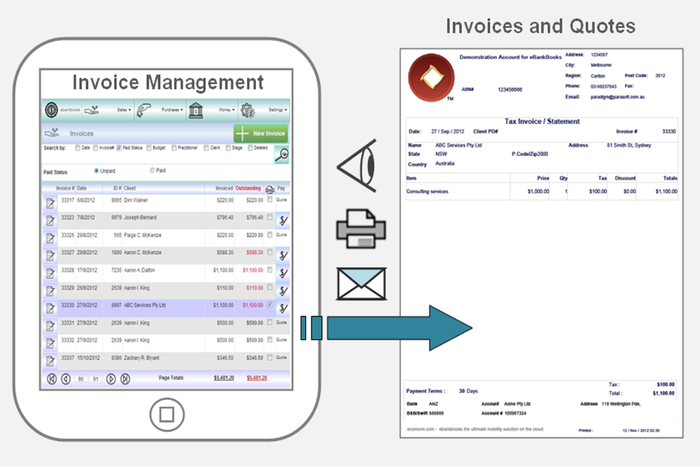Image resolution: width=700 pixels, height=467 pixels.
Task: Enable the Date search checkbox
Action: pos(79,148)
